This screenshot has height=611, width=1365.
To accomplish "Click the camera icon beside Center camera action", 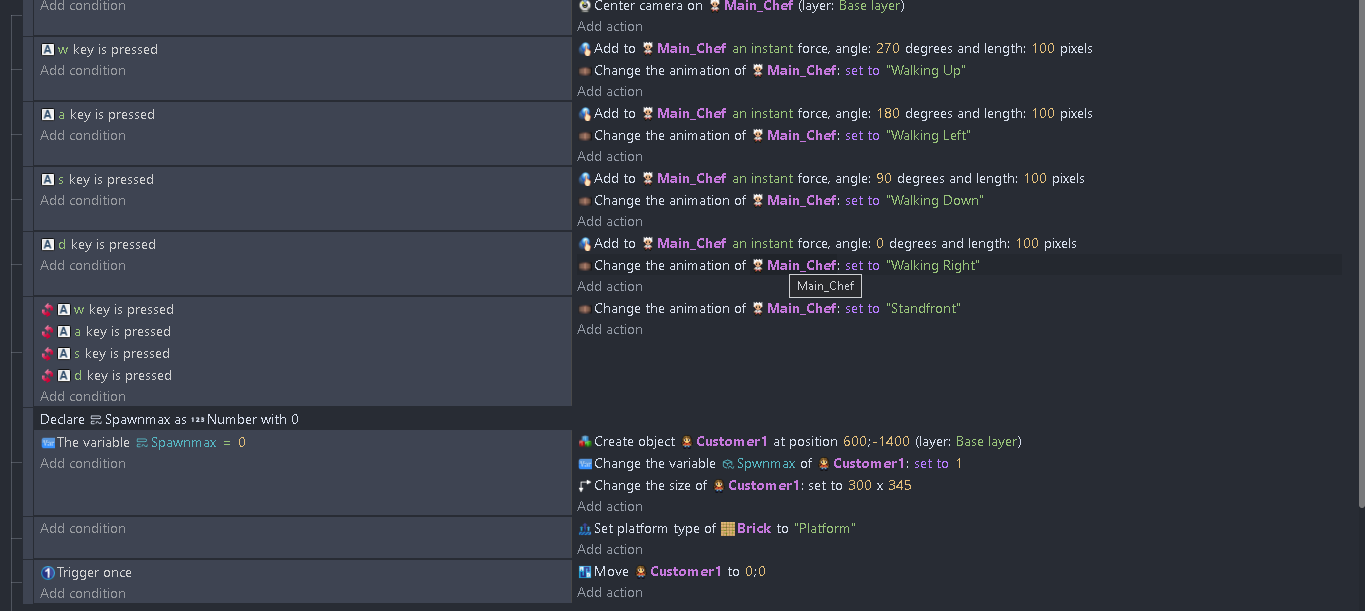I will 585,6.
